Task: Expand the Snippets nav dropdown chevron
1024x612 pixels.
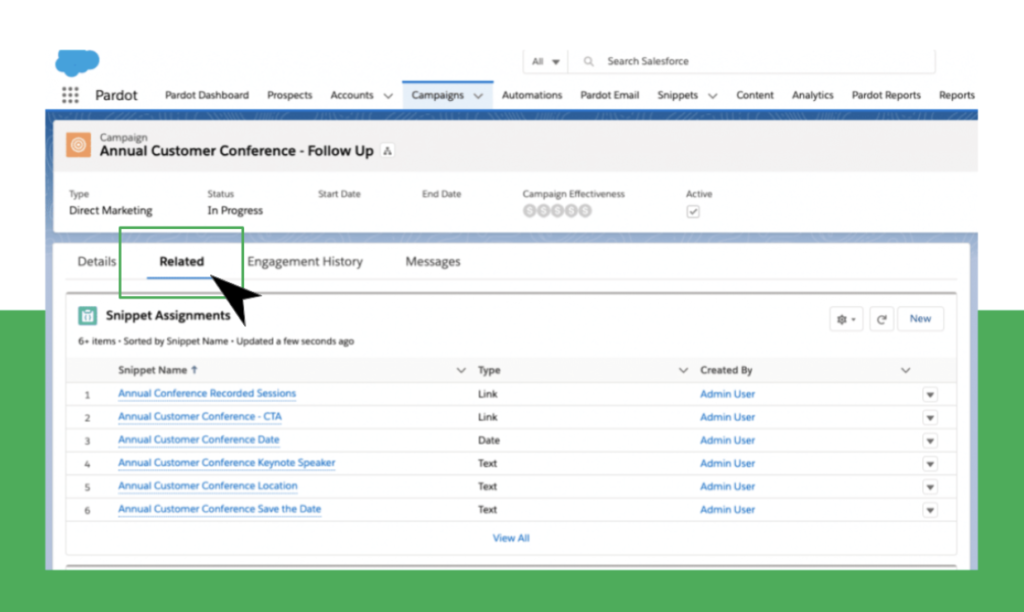Action: [712, 96]
